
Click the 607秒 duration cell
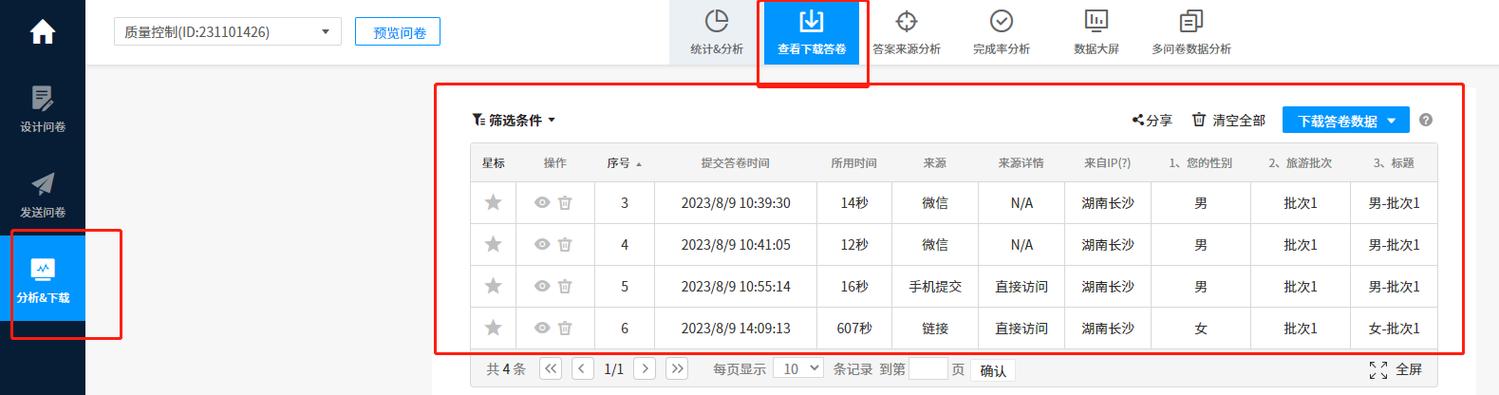[854, 328]
